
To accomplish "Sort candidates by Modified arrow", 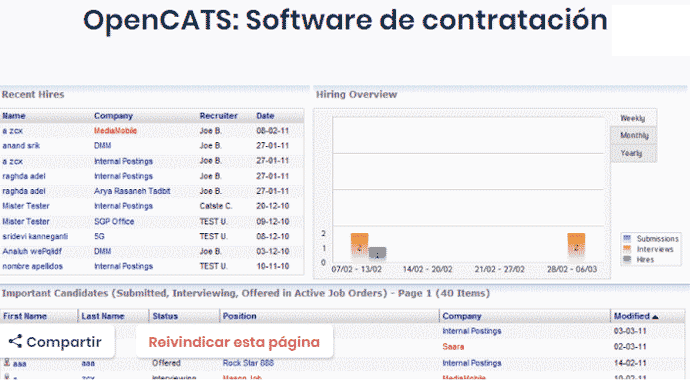I will point(655,317).
